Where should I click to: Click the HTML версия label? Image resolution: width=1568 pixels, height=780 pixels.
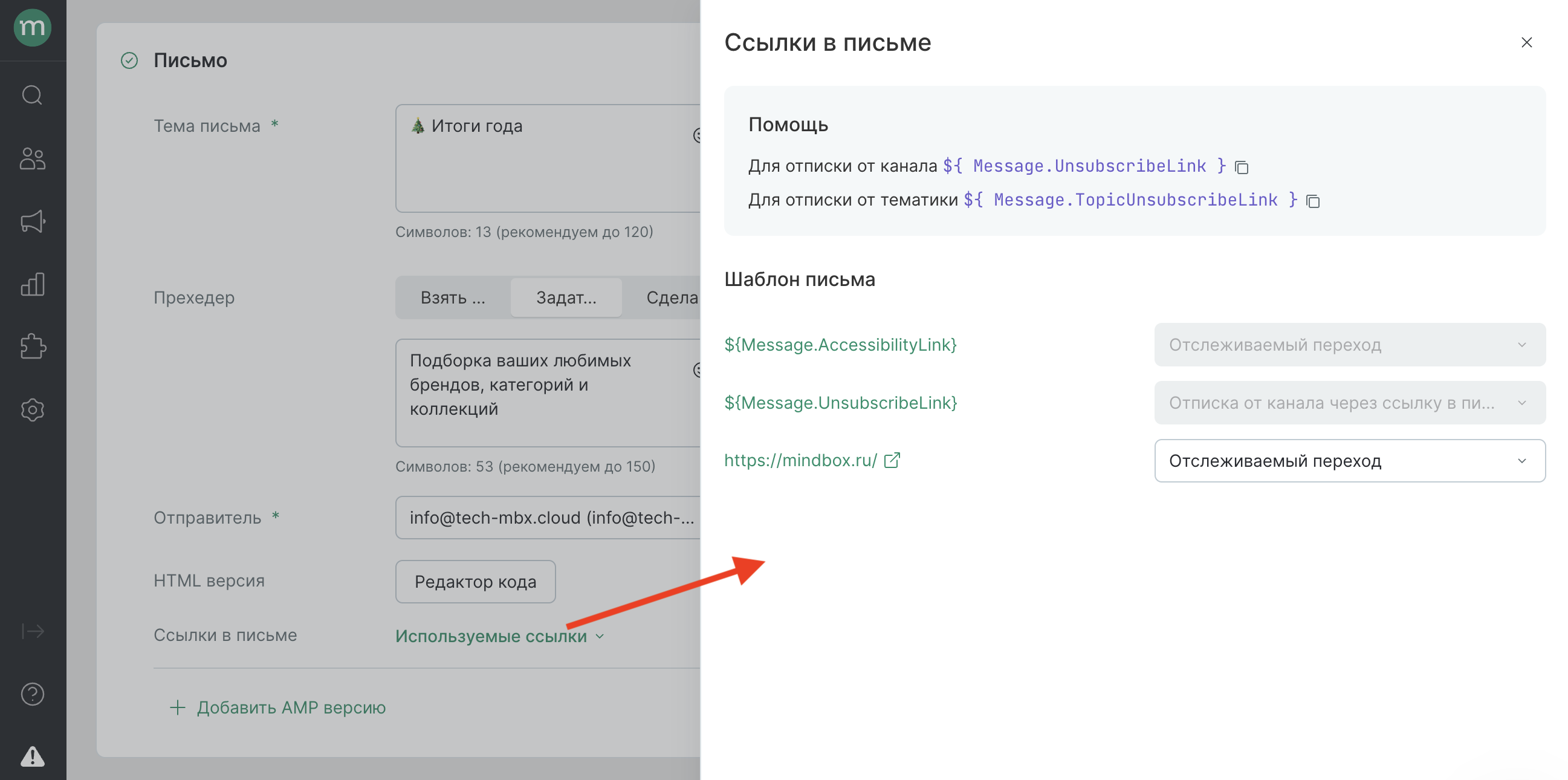(209, 581)
